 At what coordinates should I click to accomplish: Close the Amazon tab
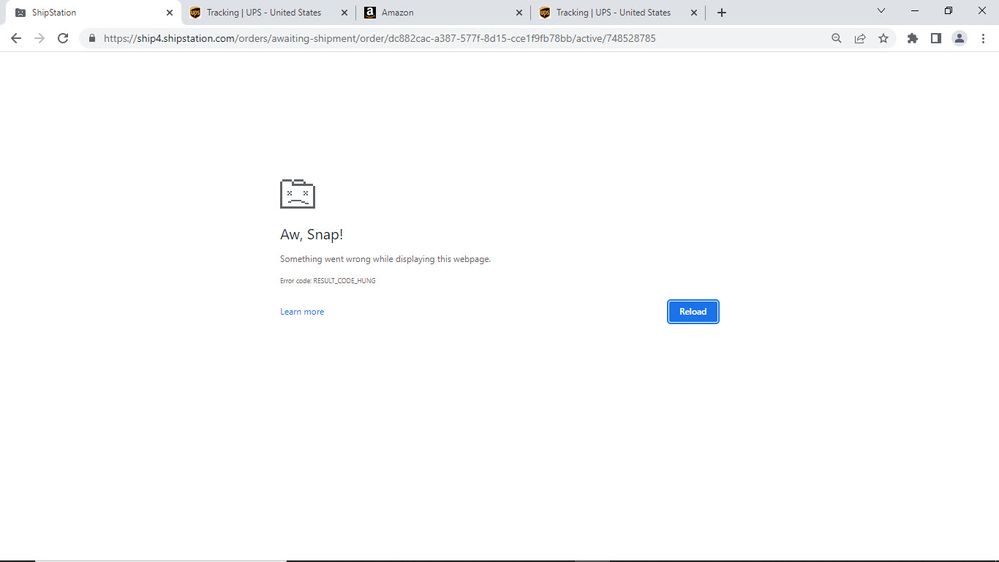[519, 13]
